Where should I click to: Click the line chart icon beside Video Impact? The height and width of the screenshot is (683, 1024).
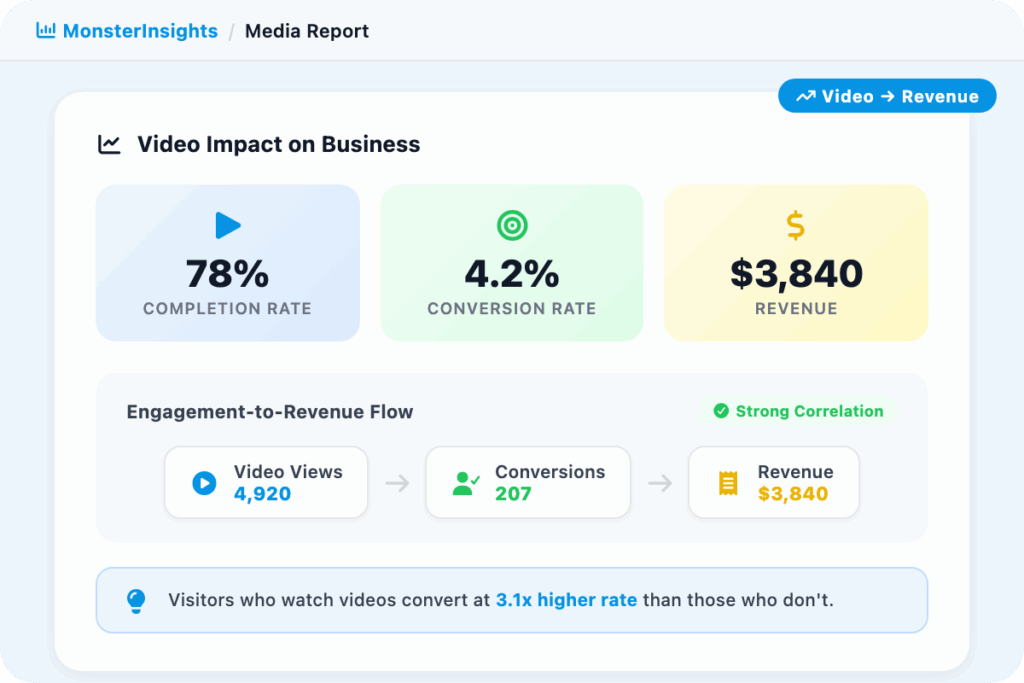pyautogui.click(x=109, y=145)
